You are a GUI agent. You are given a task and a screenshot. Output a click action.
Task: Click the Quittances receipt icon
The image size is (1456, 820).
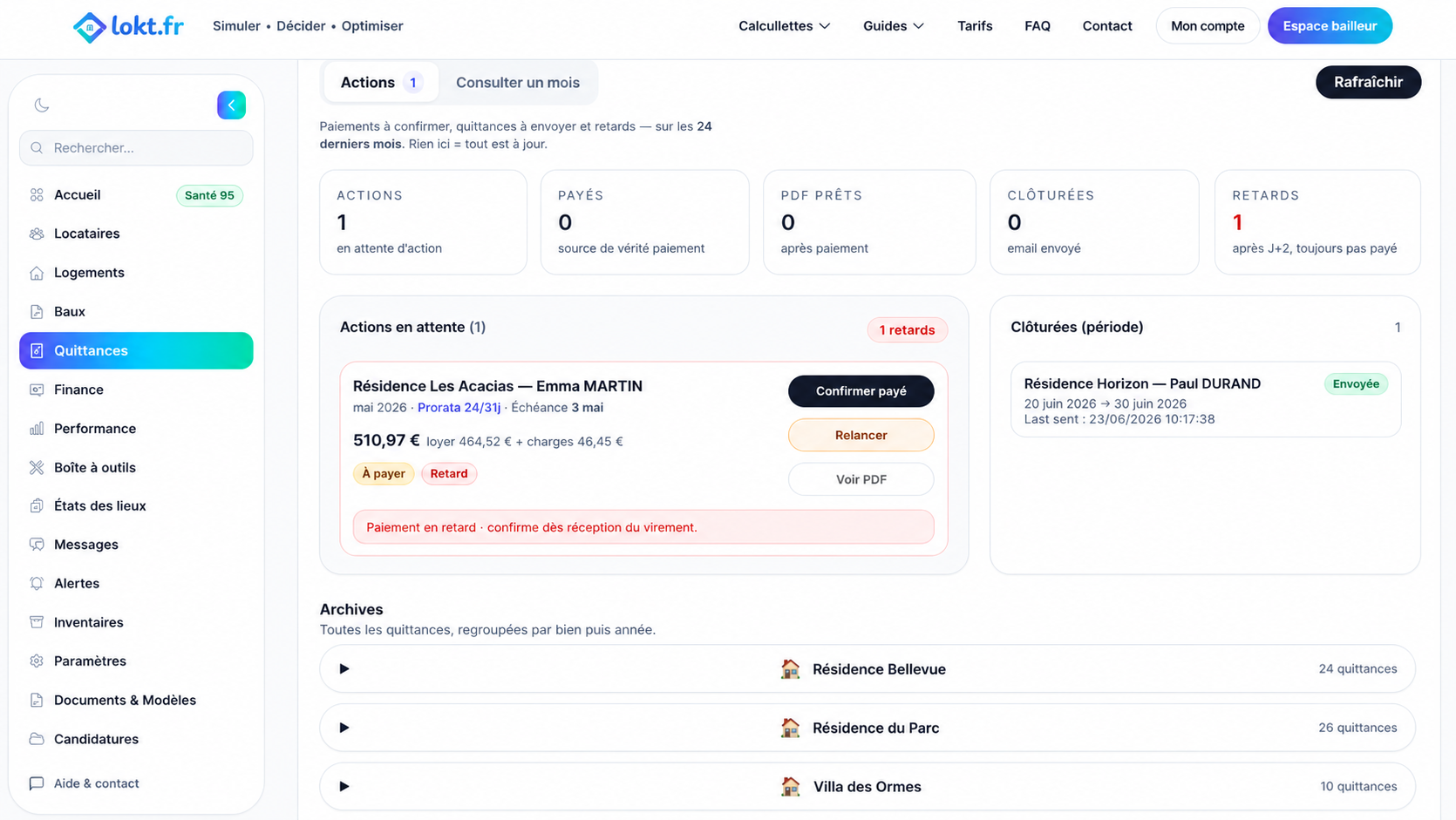[x=37, y=351]
